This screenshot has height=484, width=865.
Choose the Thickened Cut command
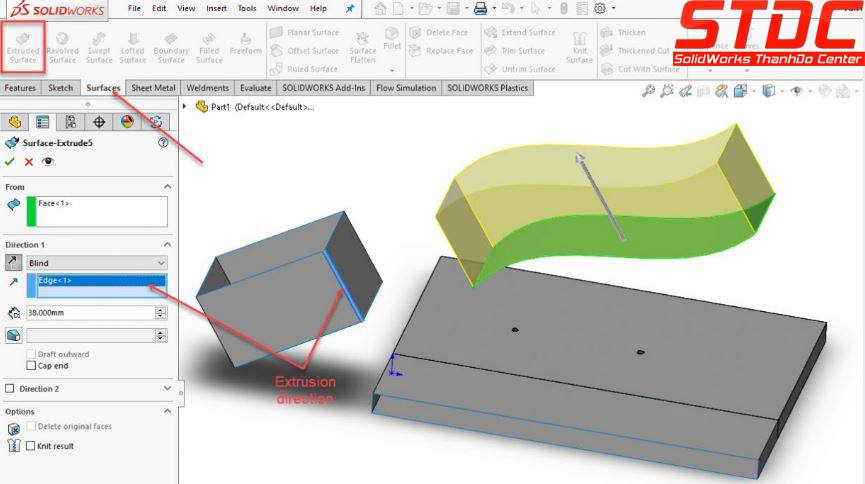(x=635, y=51)
